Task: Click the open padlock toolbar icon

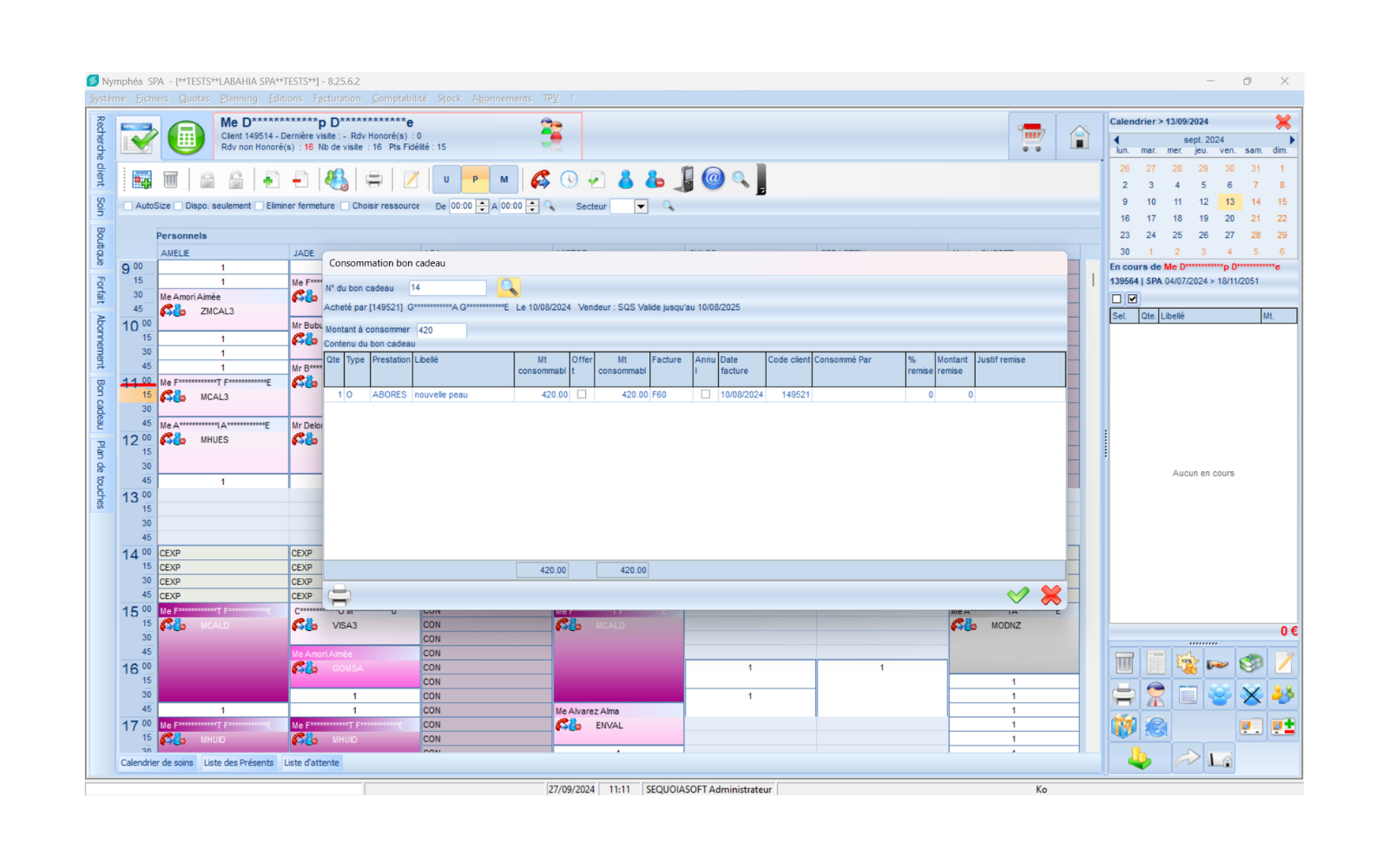Action: coord(236,180)
